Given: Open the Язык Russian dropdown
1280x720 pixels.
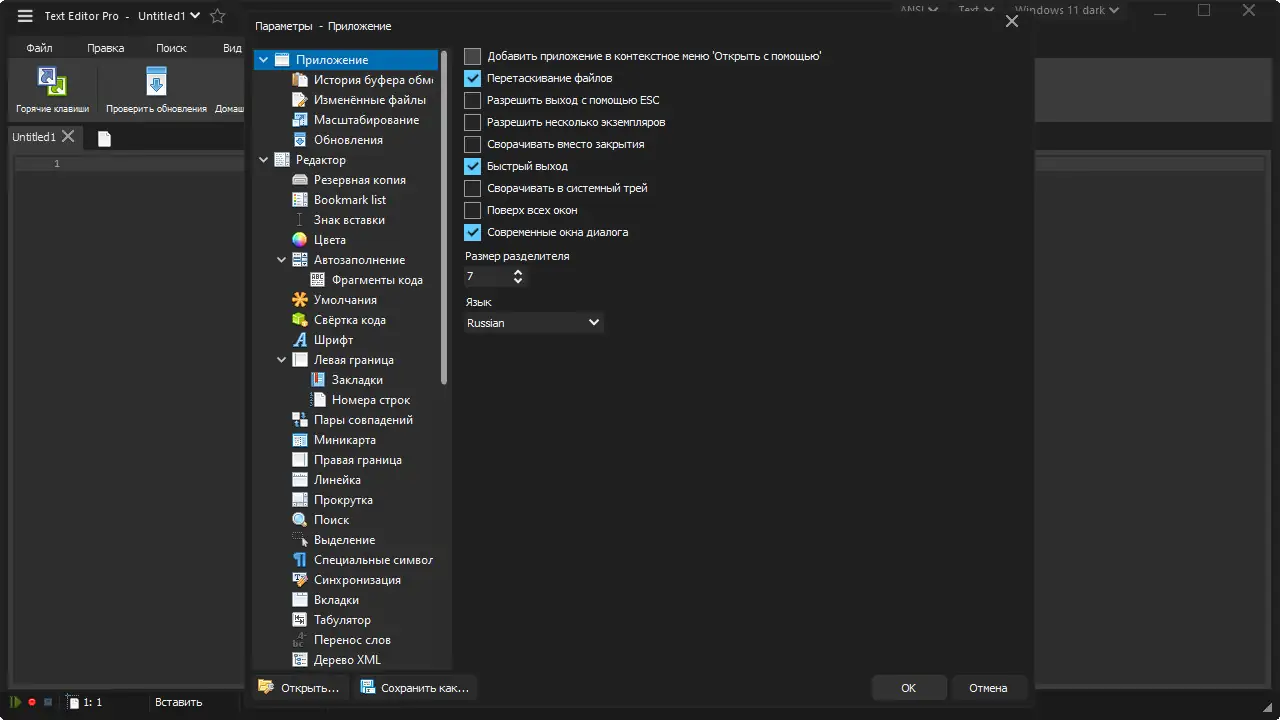Looking at the screenshot, I should pyautogui.click(x=534, y=323).
